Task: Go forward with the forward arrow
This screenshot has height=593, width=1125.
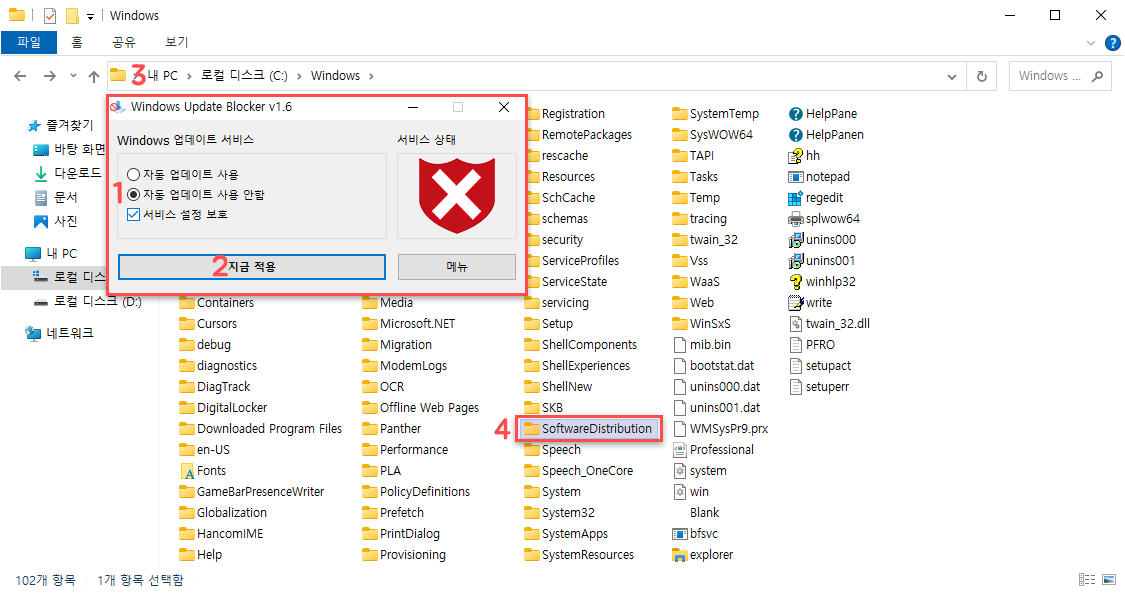Action: click(x=50, y=76)
